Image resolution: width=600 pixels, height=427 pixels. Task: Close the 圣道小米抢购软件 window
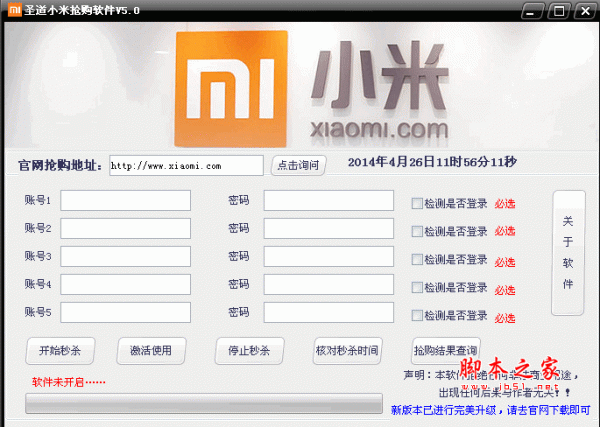click(585, 11)
